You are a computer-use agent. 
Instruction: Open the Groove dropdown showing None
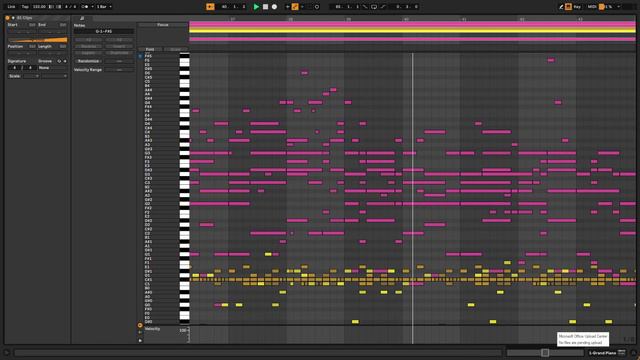(x=52, y=68)
